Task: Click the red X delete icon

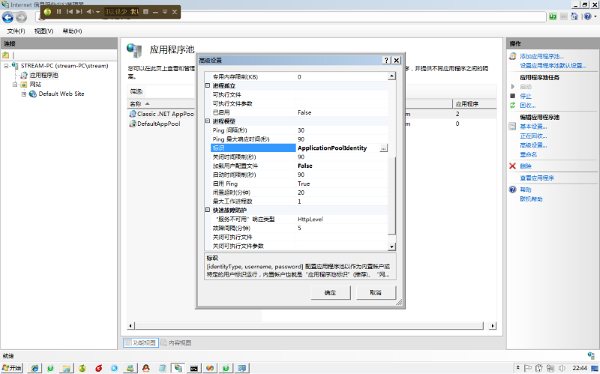Action: pos(513,166)
